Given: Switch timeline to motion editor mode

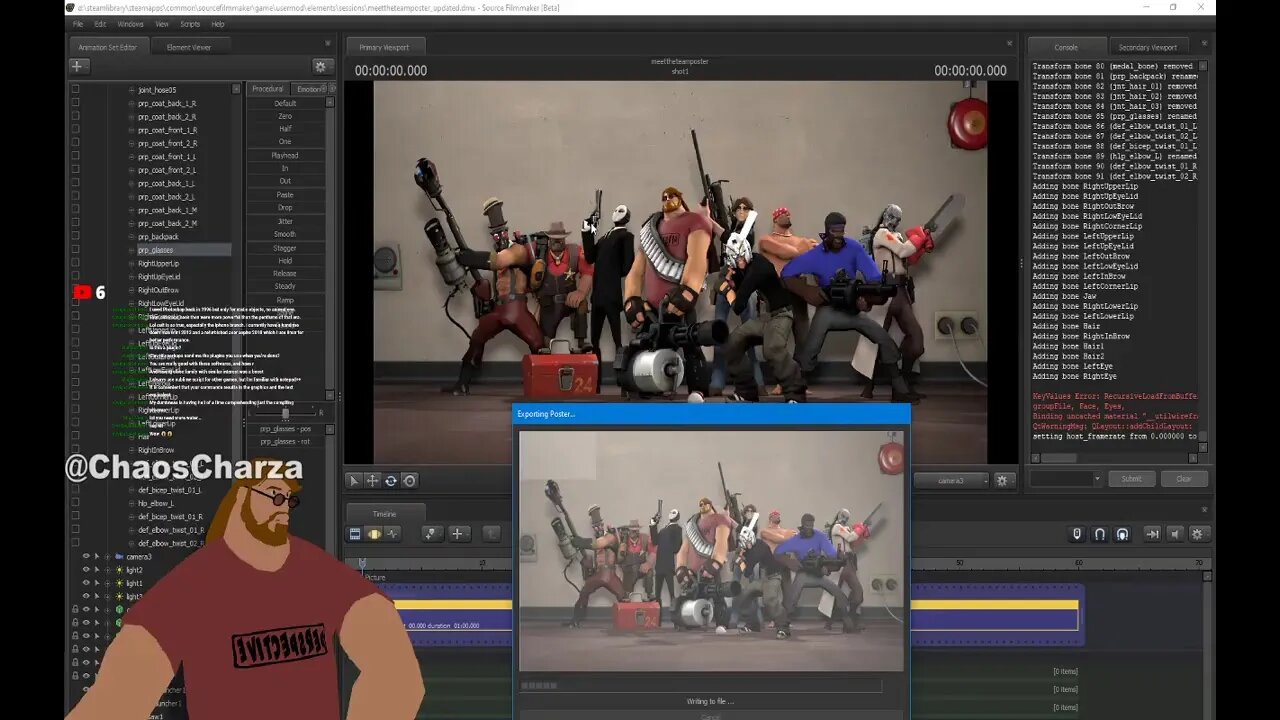Looking at the screenshot, I should click(x=373, y=534).
